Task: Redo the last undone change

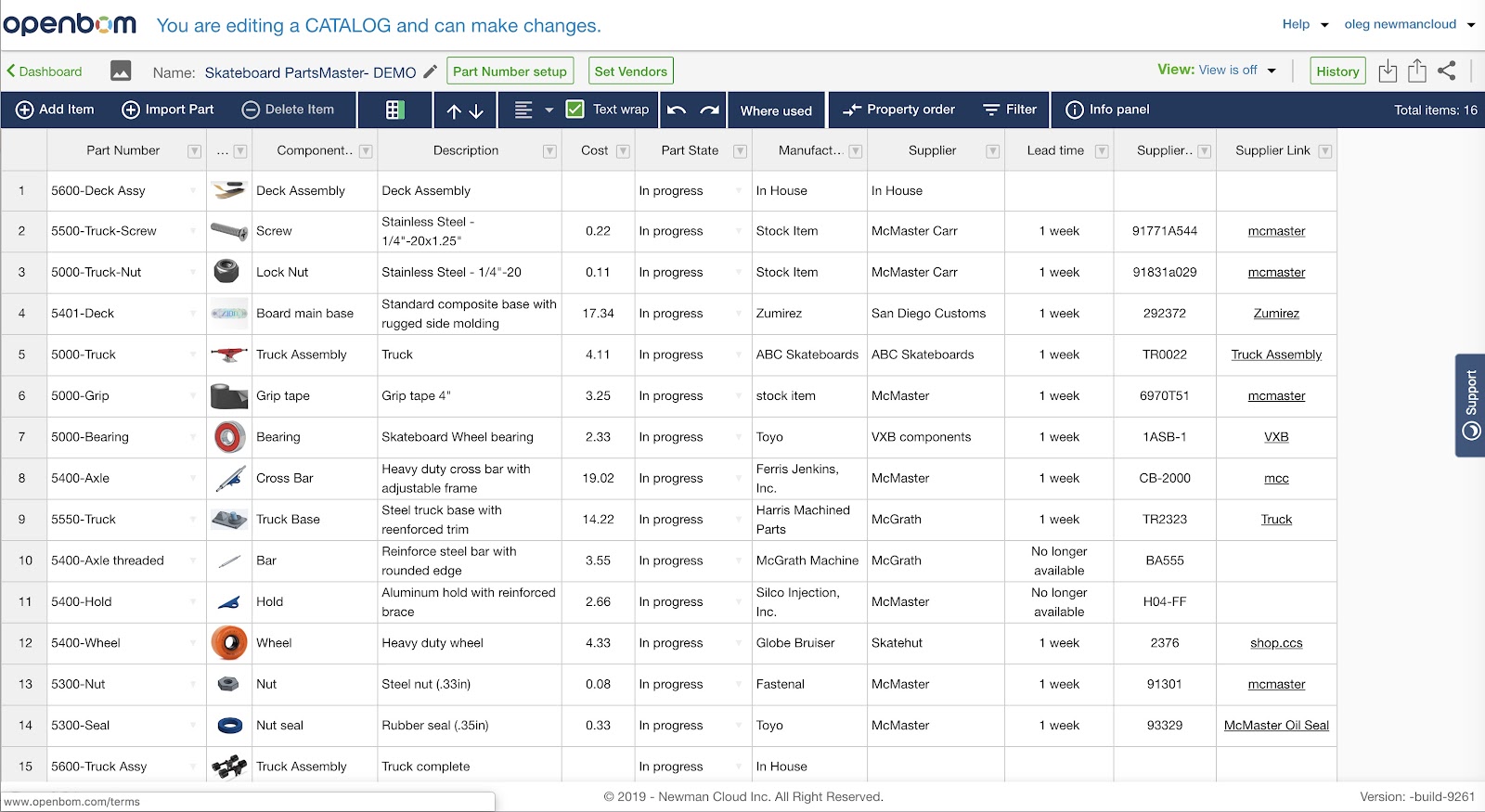Action: (710, 110)
